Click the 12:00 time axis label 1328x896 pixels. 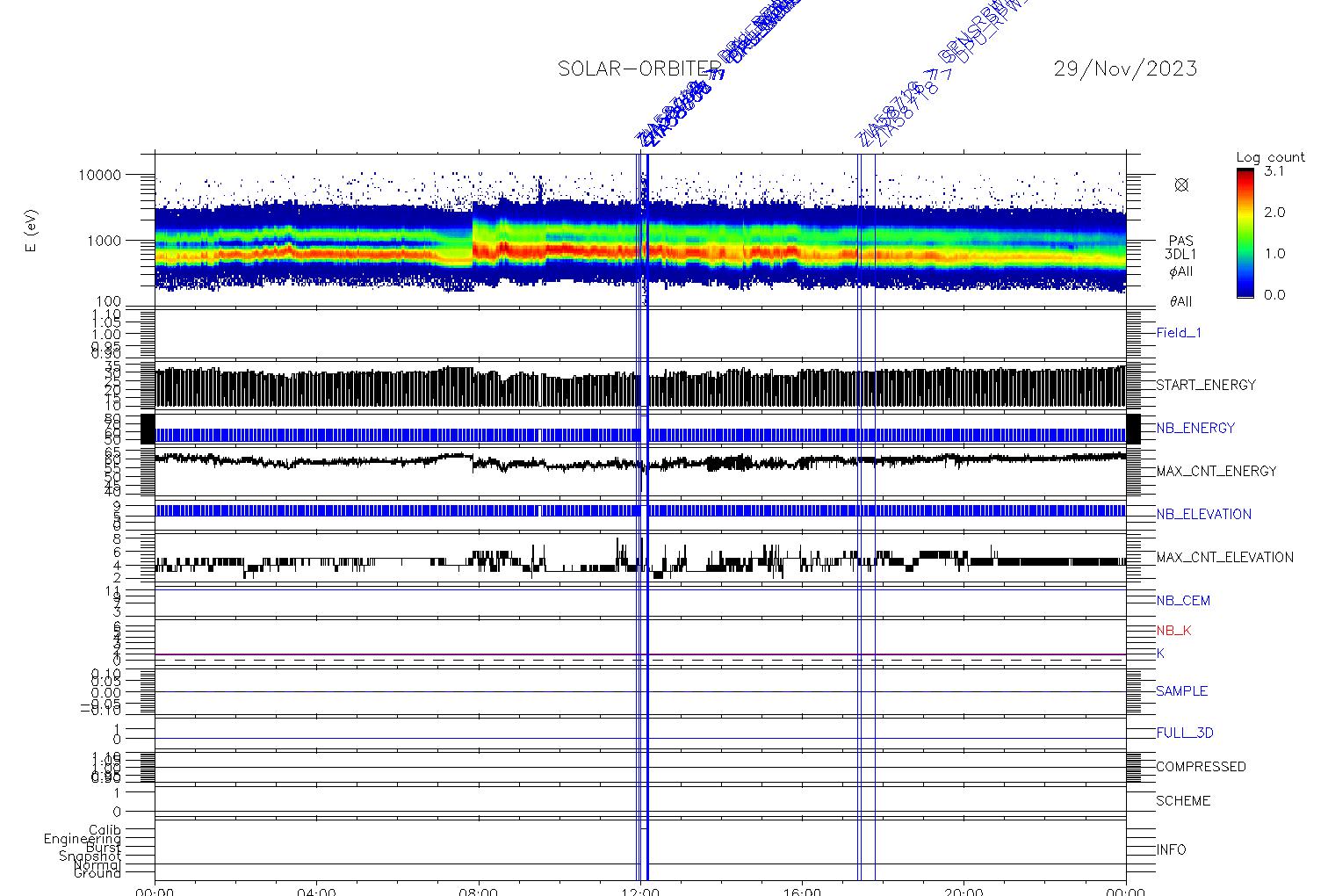[640, 891]
